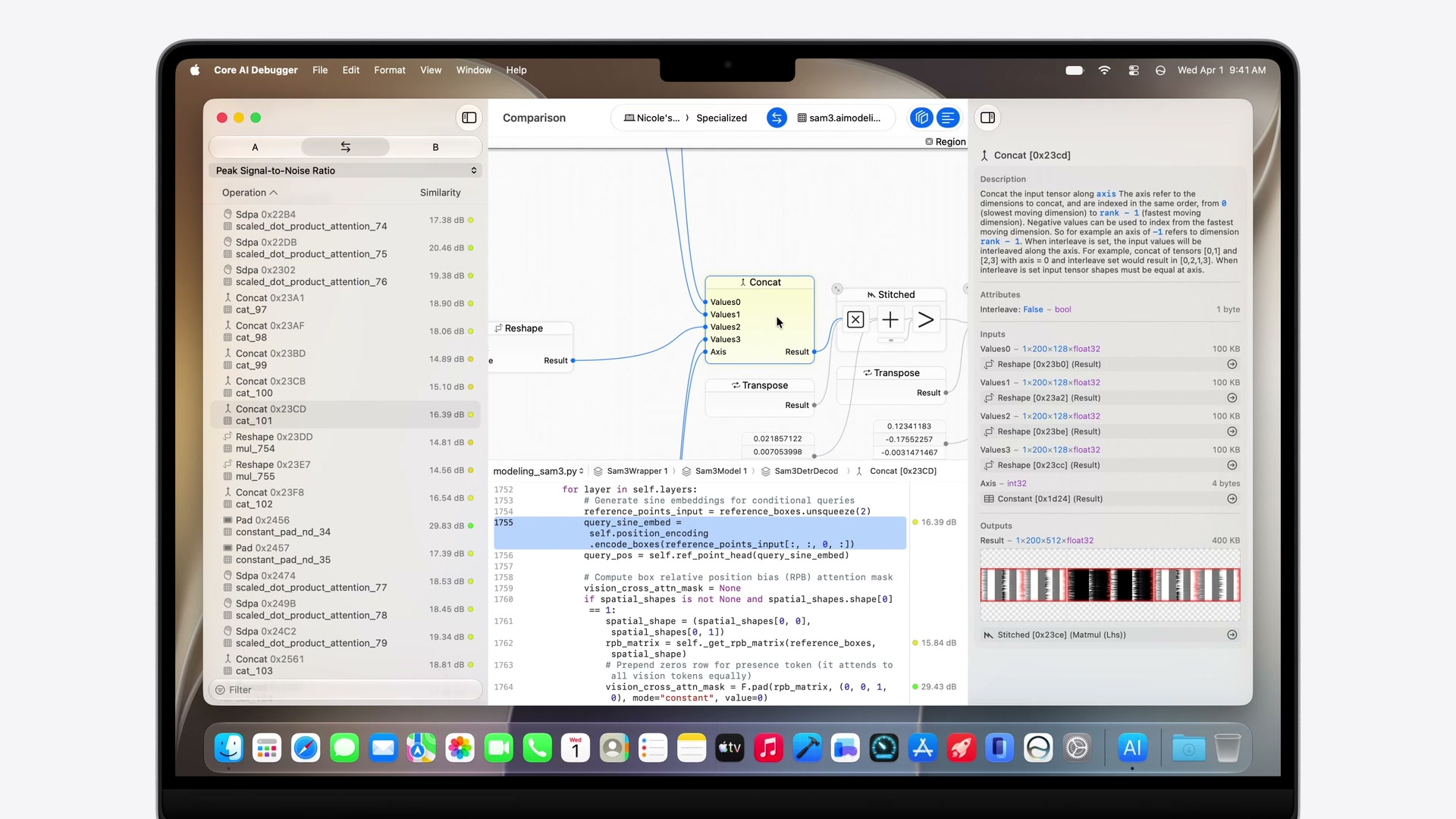This screenshot has width=1456, height=819.
Task: Click the plus icon in the Stitched node
Action: click(890, 320)
